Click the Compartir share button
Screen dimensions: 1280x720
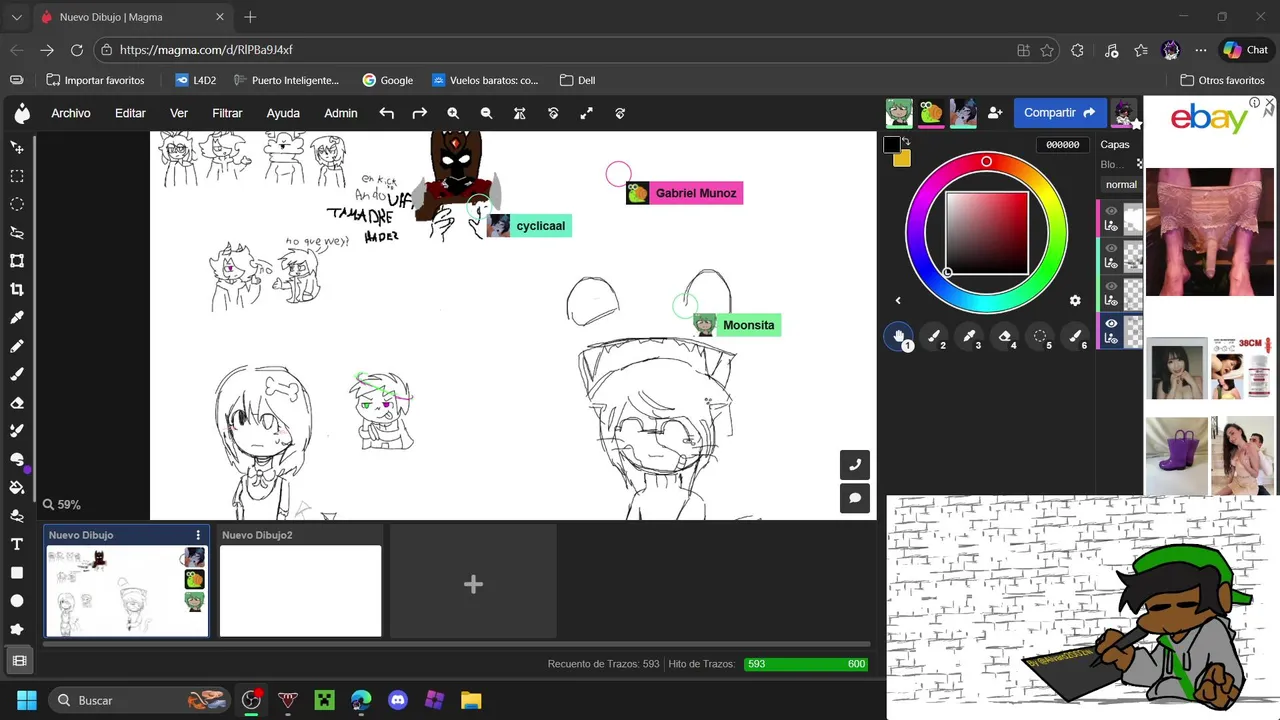(1060, 113)
